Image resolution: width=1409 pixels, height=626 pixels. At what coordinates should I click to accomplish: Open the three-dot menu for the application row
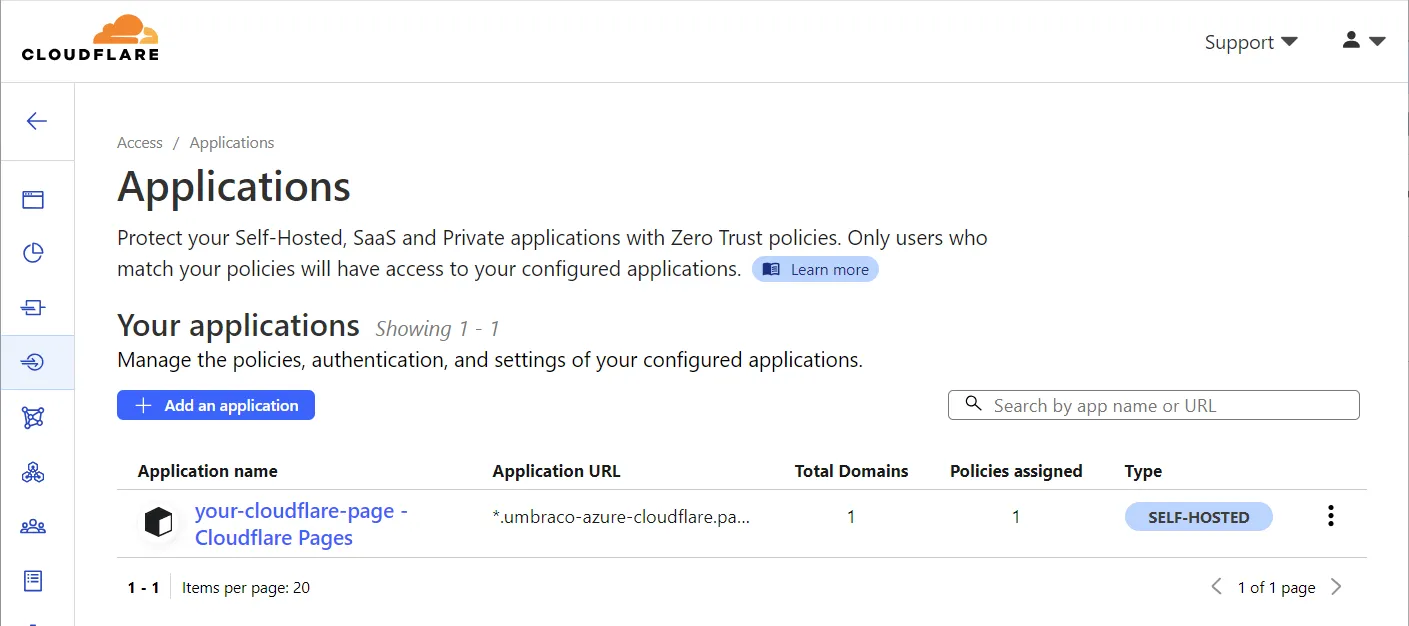1330,516
